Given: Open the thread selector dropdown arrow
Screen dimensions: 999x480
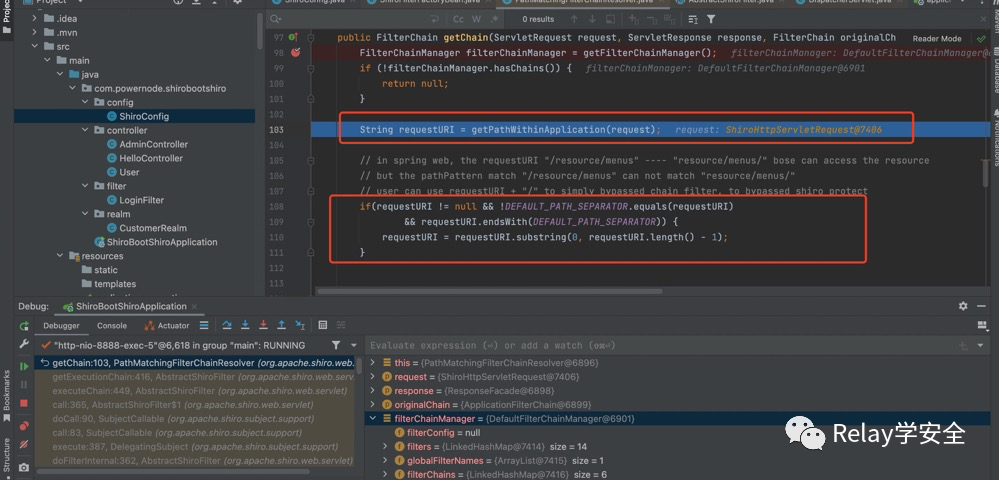Looking at the screenshot, I should tap(352, 345).
